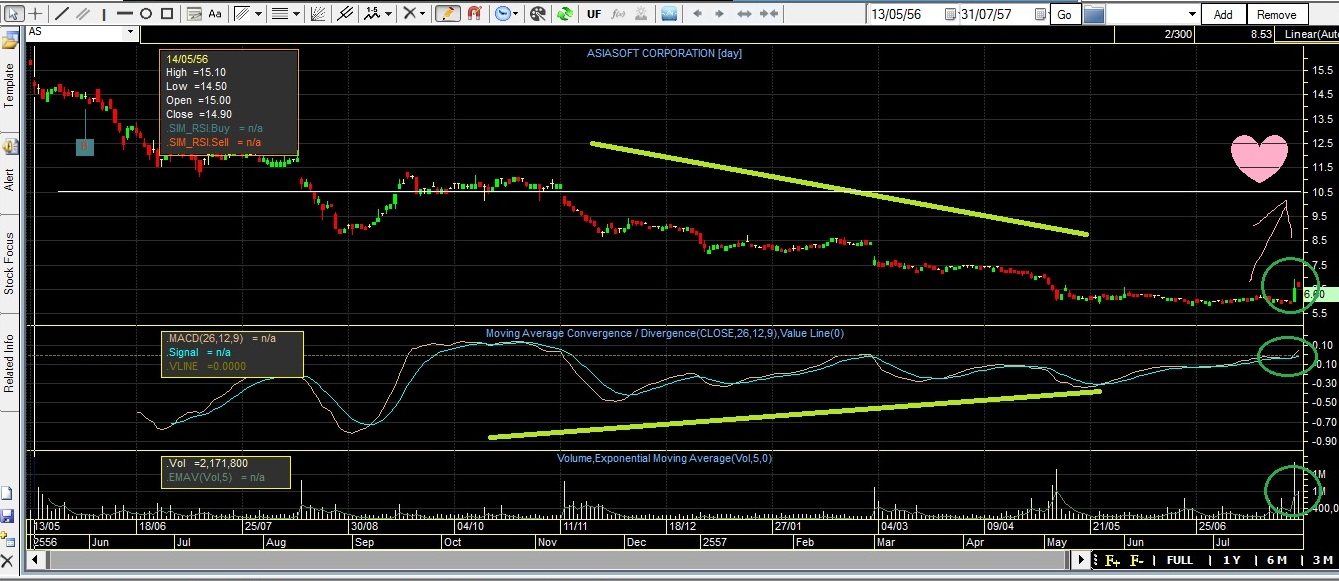Click the green refresh arrows icon
This screenshot has width=1339, height=581.
(564, 14)
